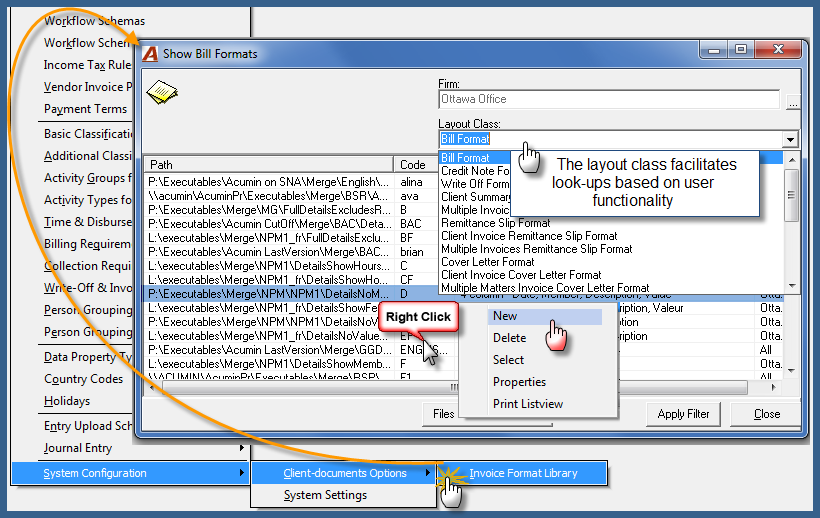Image resolution: width=820 pixels, height=518 pixels.
Task: Open Workflow Schemas menu item
Action: [x=95, y=21]
